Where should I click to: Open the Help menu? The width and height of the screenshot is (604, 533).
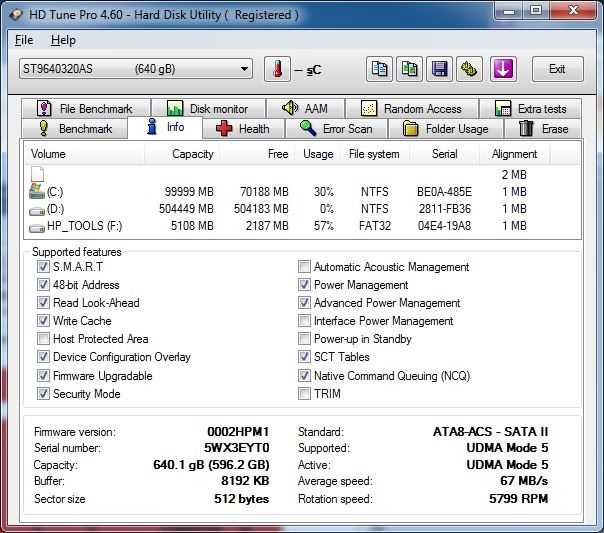(63, 40)
